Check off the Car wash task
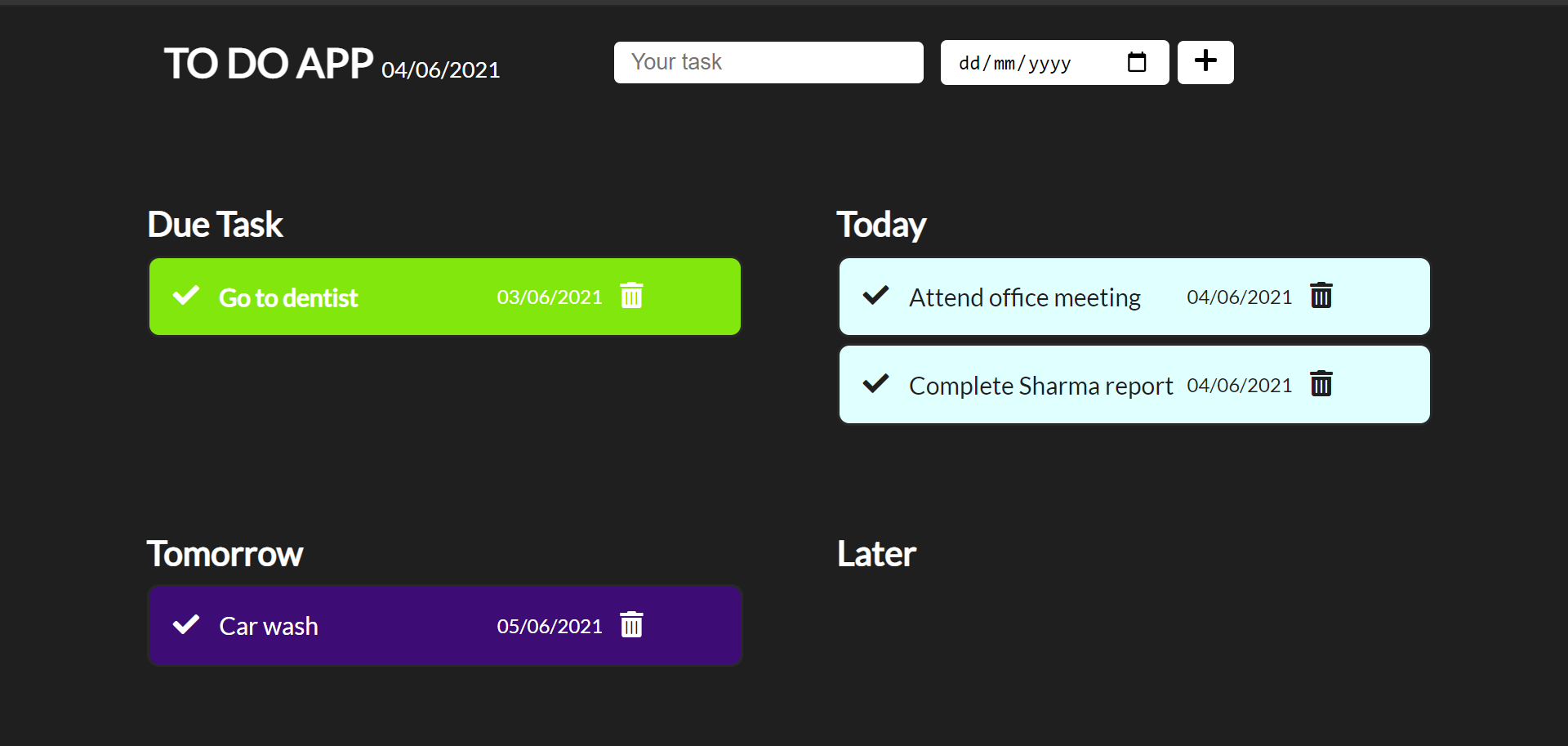The image size is (1568, 746). [x=186, y=624]
